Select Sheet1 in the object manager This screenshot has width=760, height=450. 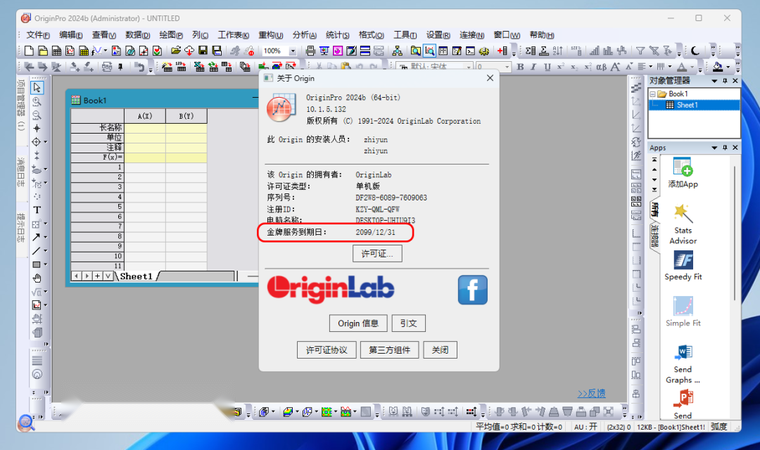pyautogui.click(x=687, y=105)
